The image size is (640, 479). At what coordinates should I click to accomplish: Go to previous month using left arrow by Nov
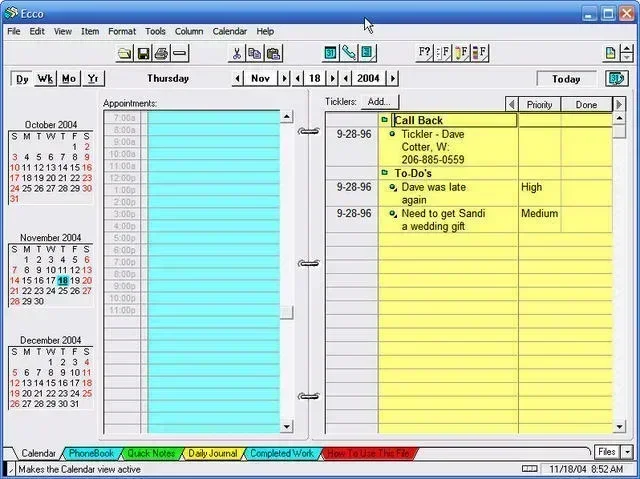pyautogui.click(x=238, y=78)
